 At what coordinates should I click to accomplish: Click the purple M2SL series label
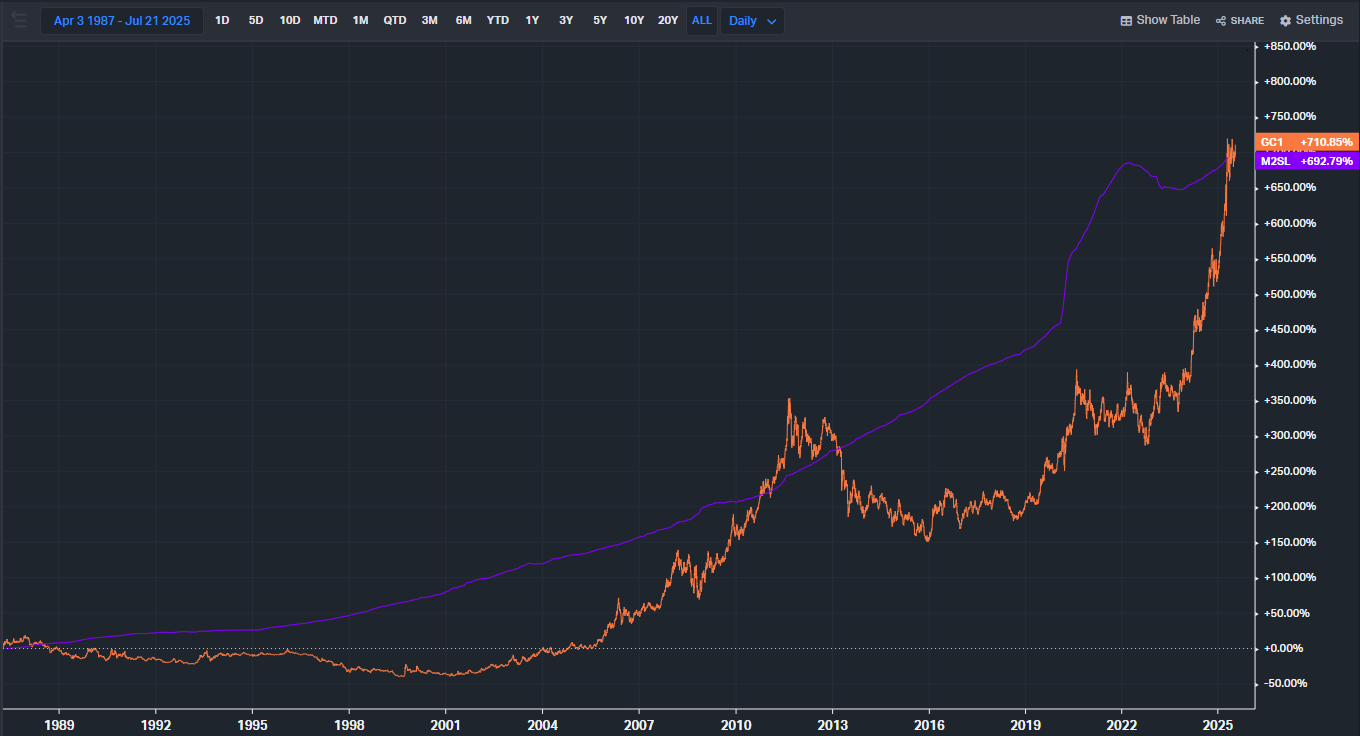1275,161
